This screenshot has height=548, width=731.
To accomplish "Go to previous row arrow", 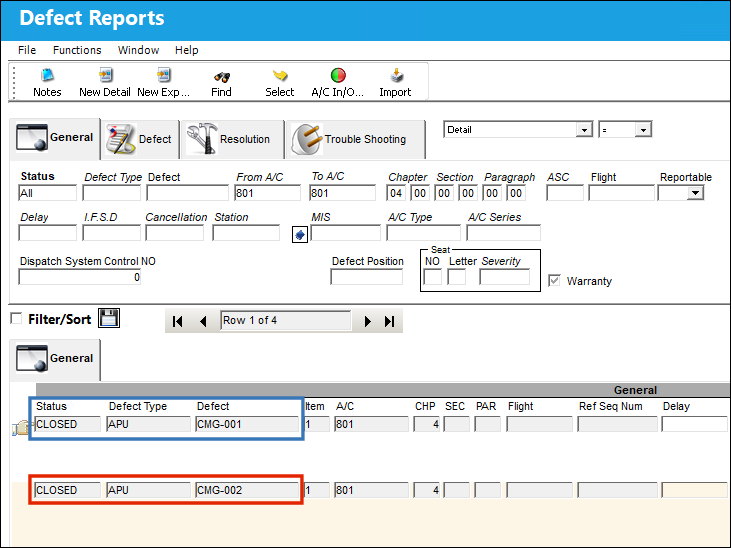I will [203, 321].
